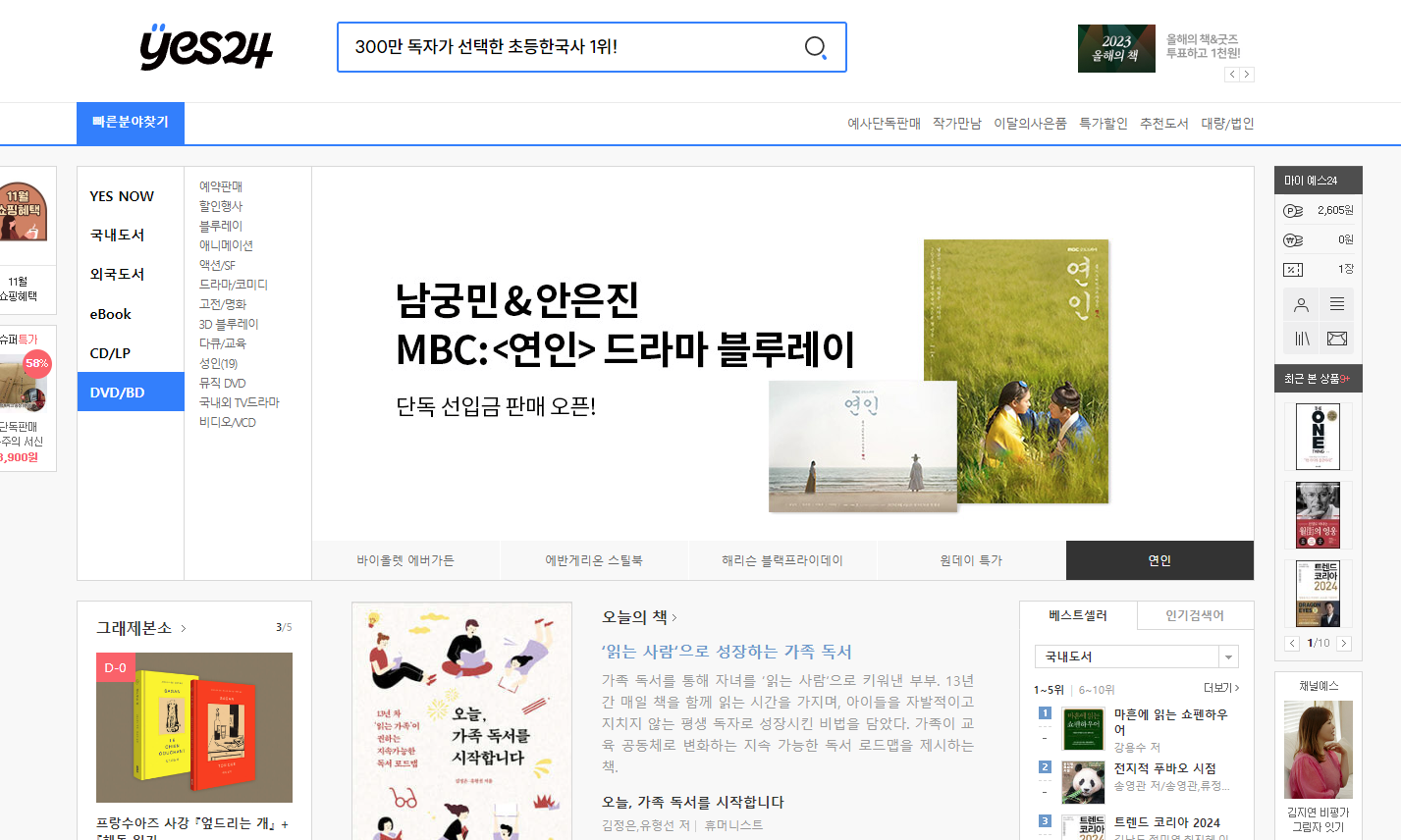Image resolution: width=1401 pixels, height=840 pixels.
Task: Click the 2023 올해의 책 banner
Action: 1116,48
